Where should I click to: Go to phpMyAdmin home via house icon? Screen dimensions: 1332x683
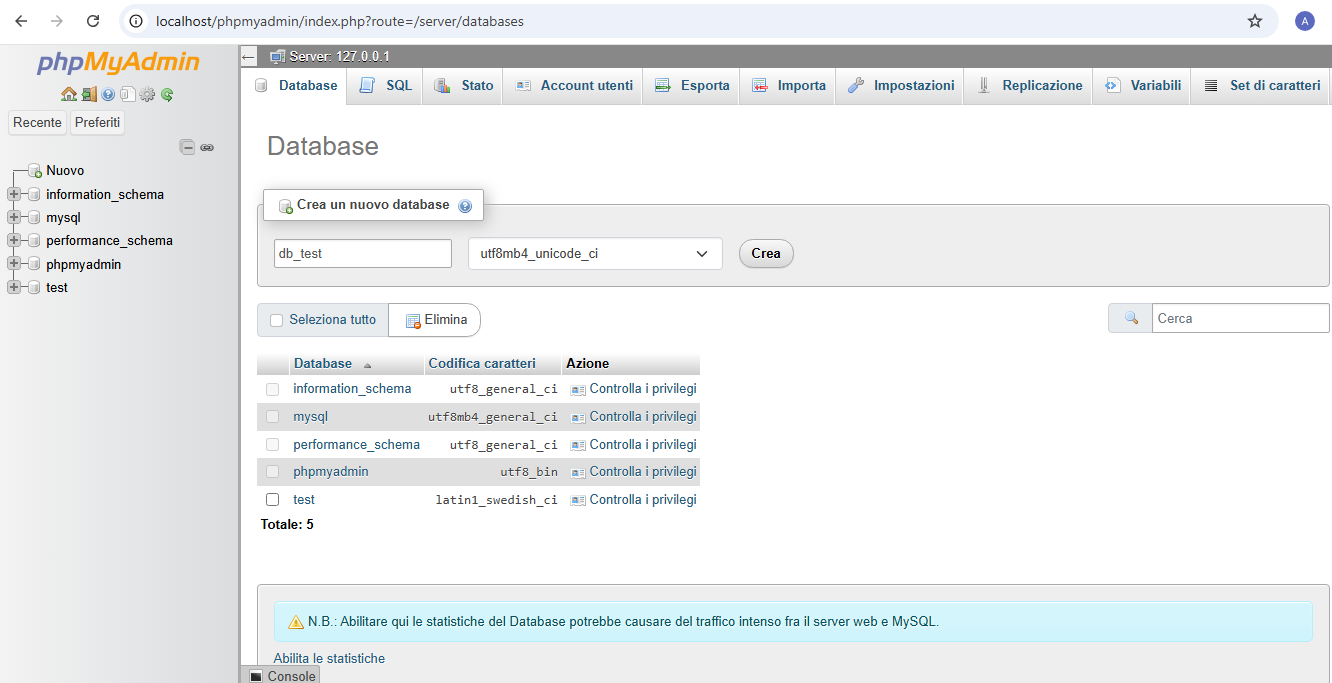pos(68,94)
